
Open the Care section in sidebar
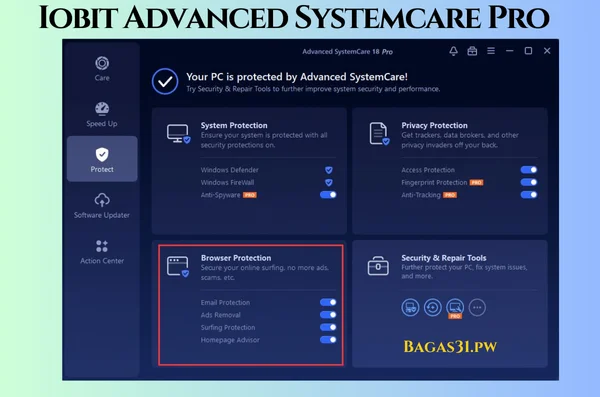point(102,69)
